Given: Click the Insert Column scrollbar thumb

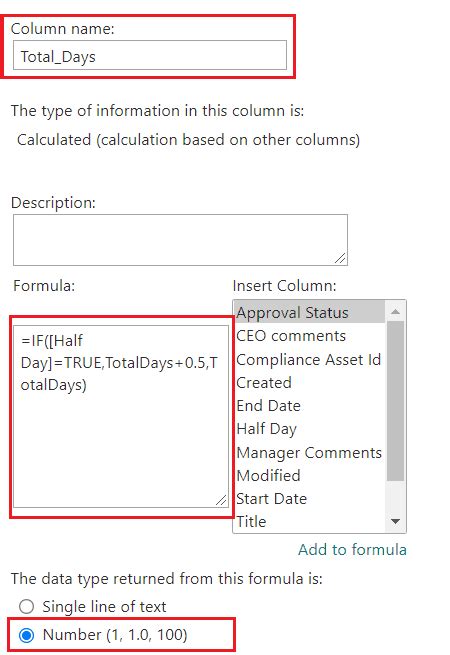Looking at the screenshot, I should (x=395, y=401).
